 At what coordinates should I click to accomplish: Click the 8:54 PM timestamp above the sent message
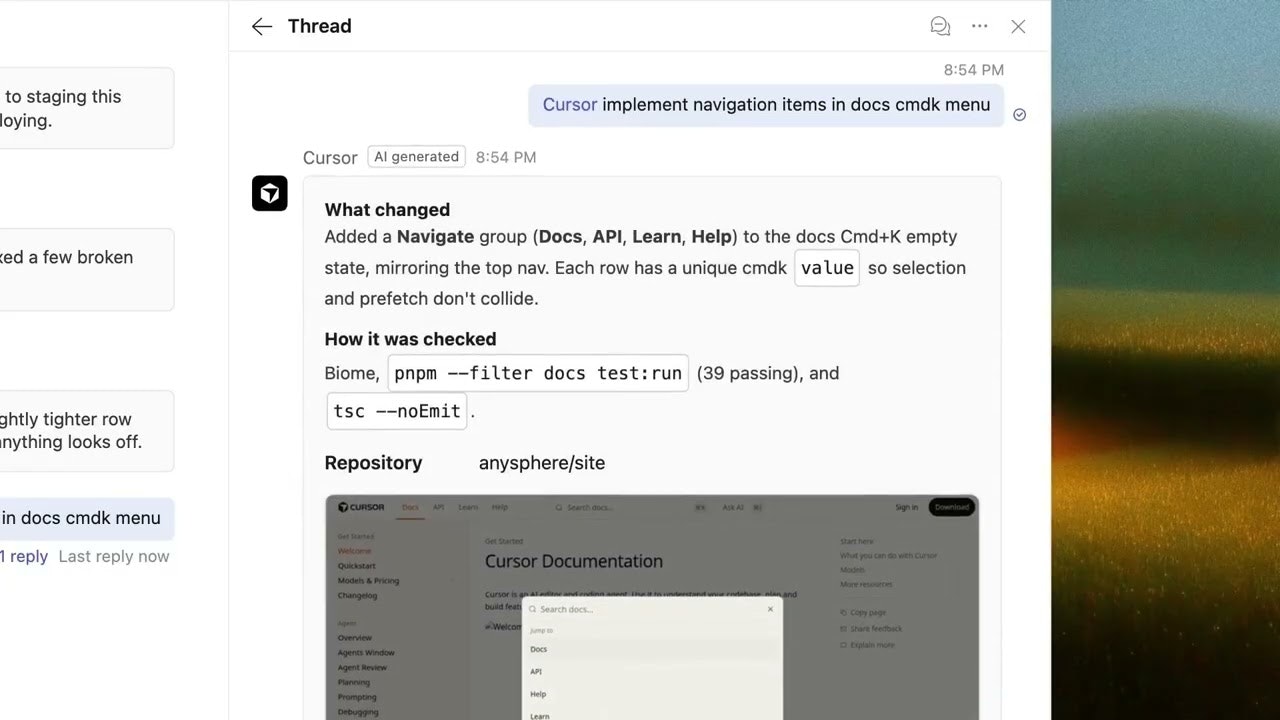[974, 70]
